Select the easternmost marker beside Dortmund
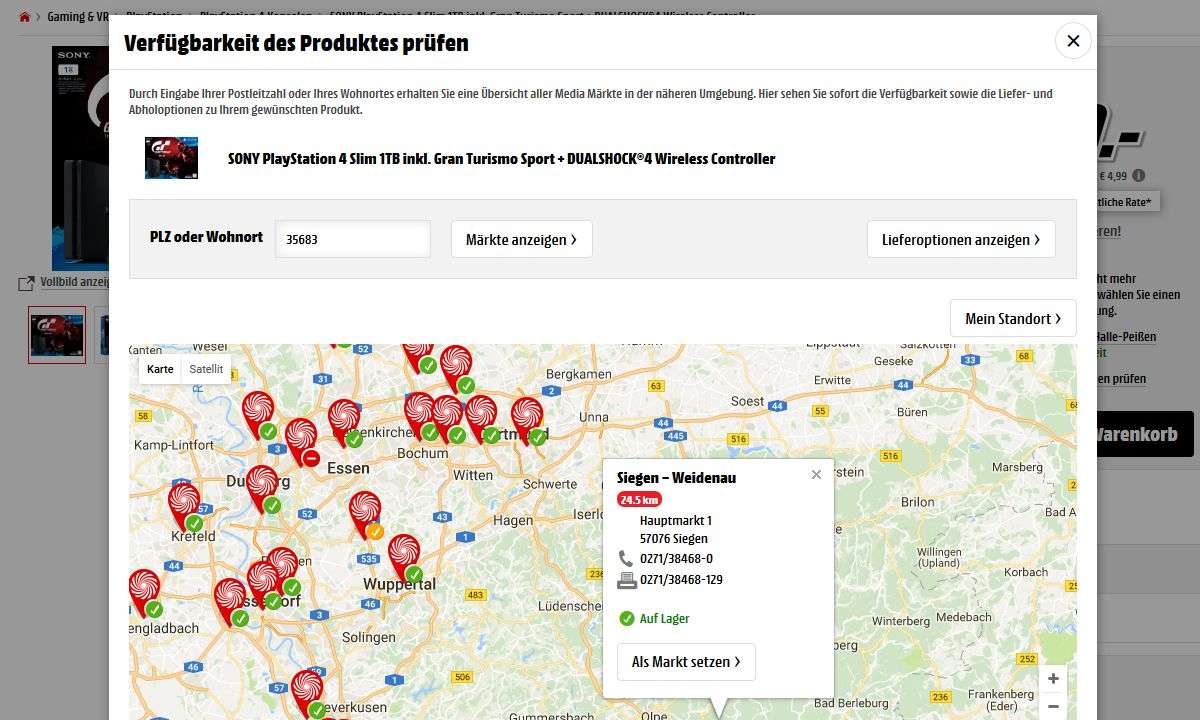 (x=527, y=420)
